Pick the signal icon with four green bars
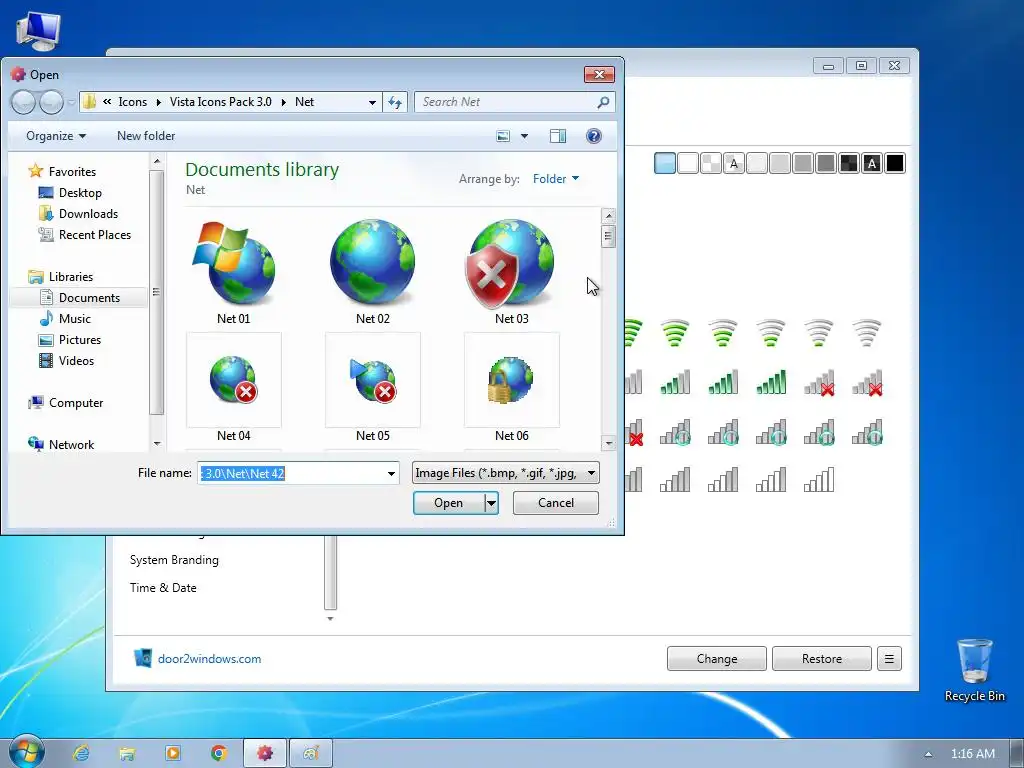The height and width of the screenshot is (768, 1024). (x=722, y=383)
